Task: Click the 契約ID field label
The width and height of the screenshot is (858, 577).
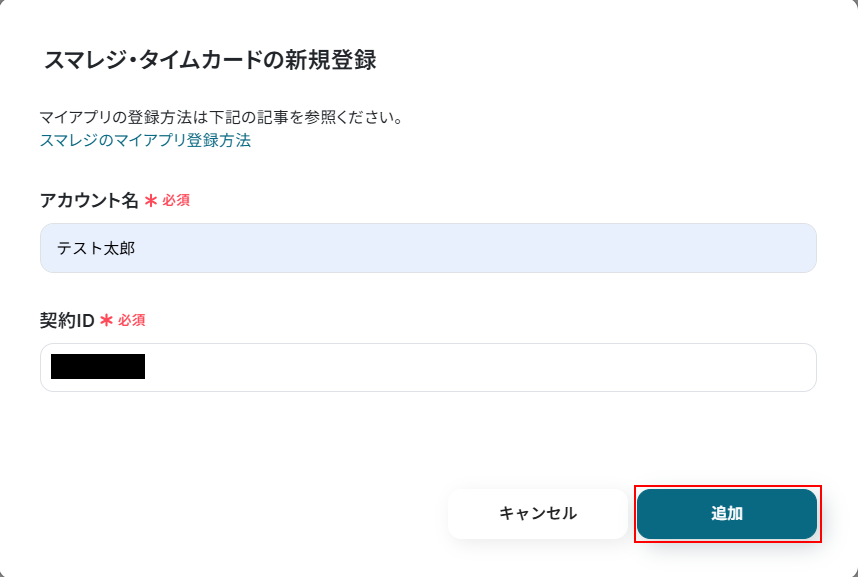Action: click(x=67, y=320)
